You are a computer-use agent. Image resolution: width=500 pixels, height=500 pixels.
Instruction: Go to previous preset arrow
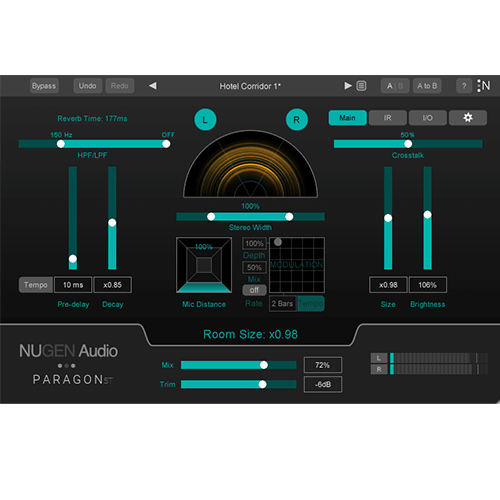[153, 86]
